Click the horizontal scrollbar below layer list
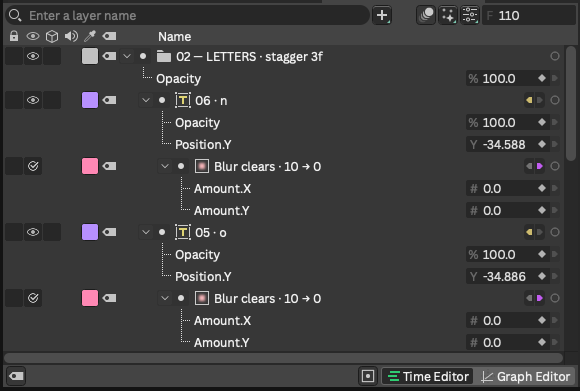 click(283, 358)
